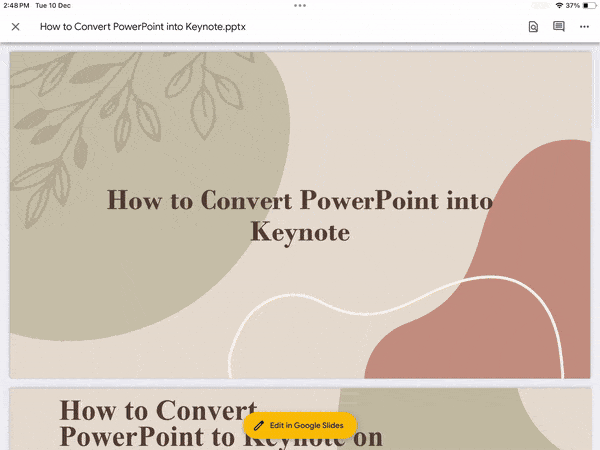Screen dimensions: 600x450
Task: Tap the 2:48 PM clock
Action: pos(15,5)
